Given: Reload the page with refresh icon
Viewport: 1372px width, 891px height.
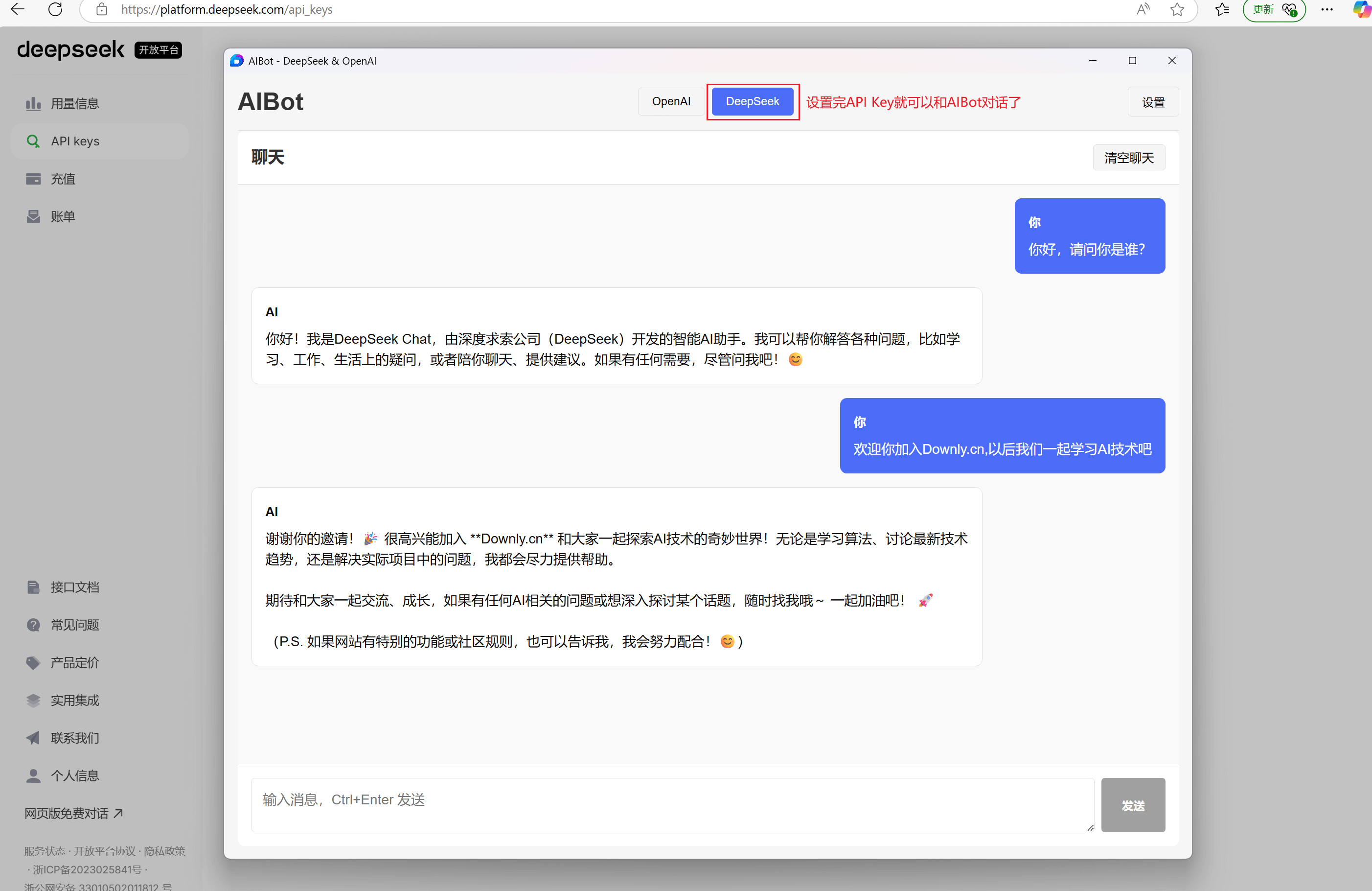Looking at the screenshot, I should pyautogui.click(x=55, y=9).
